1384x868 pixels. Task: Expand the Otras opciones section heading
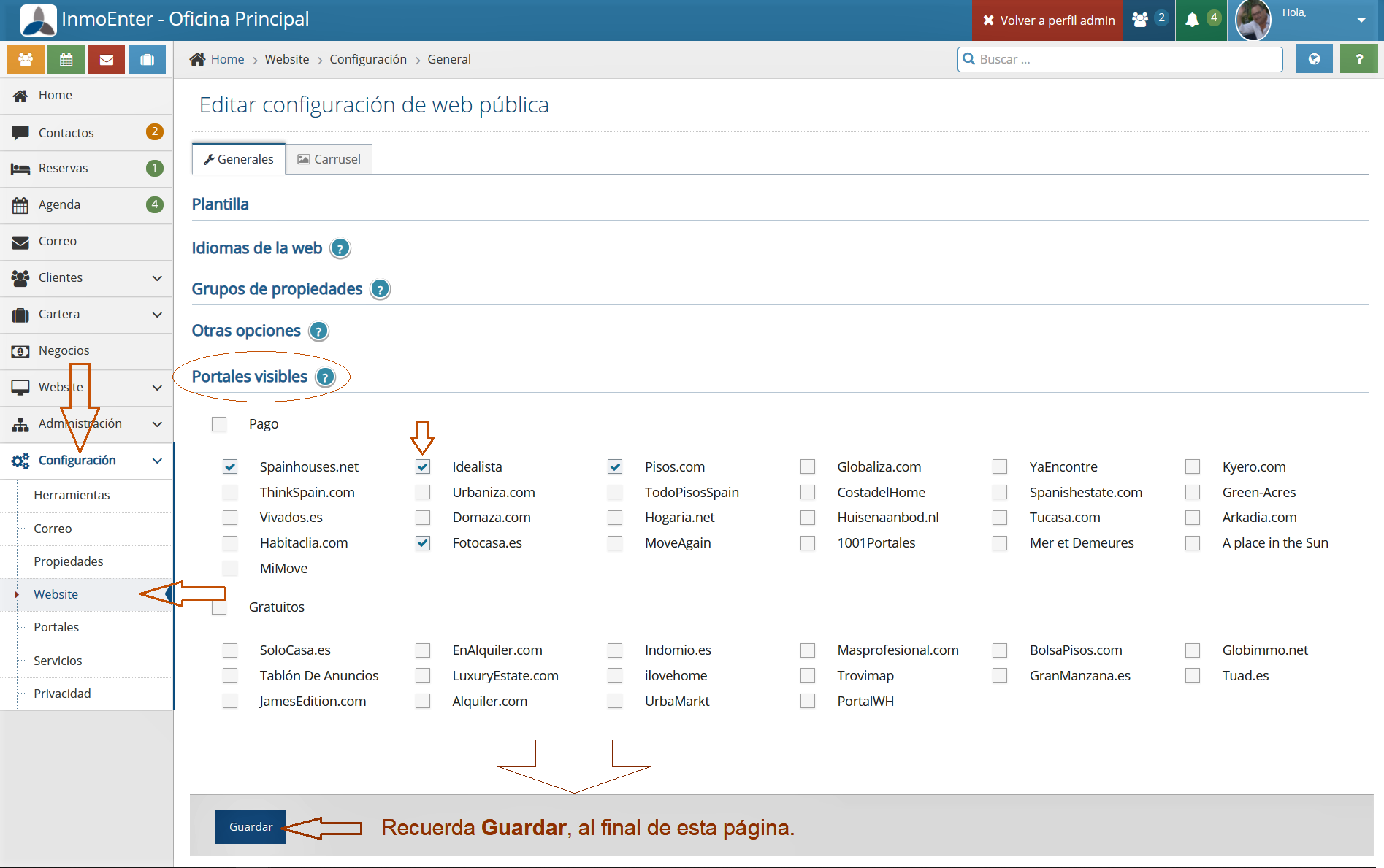(x=246, y=331)
